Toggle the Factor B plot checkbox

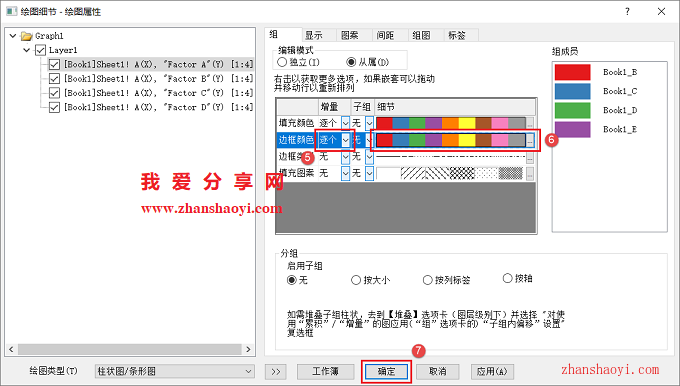click(x=54, y=79)
